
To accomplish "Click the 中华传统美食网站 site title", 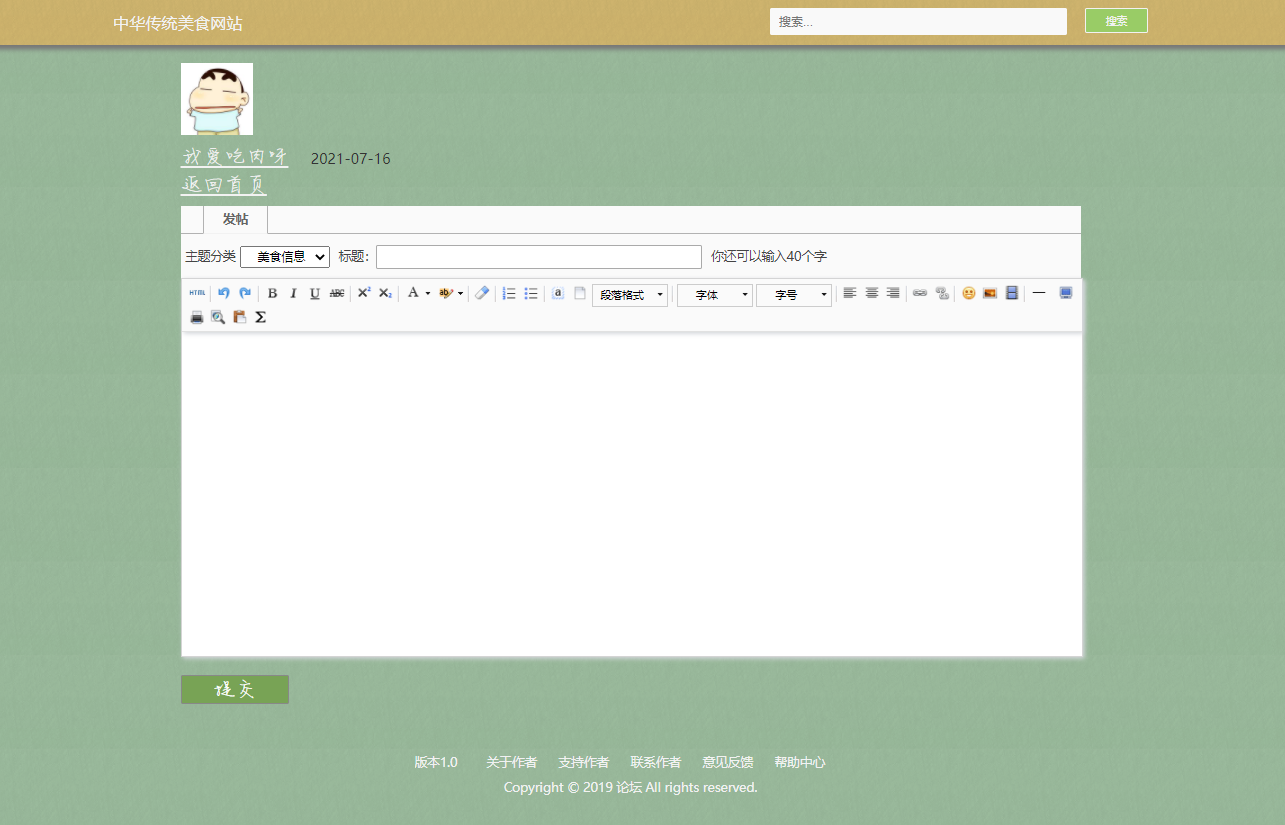I will click(178, 23).
